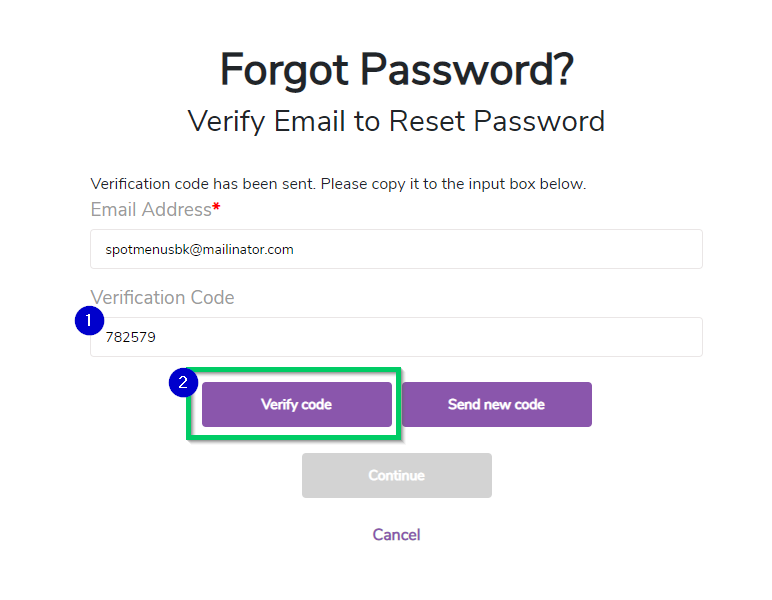Follow the Cancel link
This screenshot has height=600, width=772.
pyautogui.click(x=396, y=534)
